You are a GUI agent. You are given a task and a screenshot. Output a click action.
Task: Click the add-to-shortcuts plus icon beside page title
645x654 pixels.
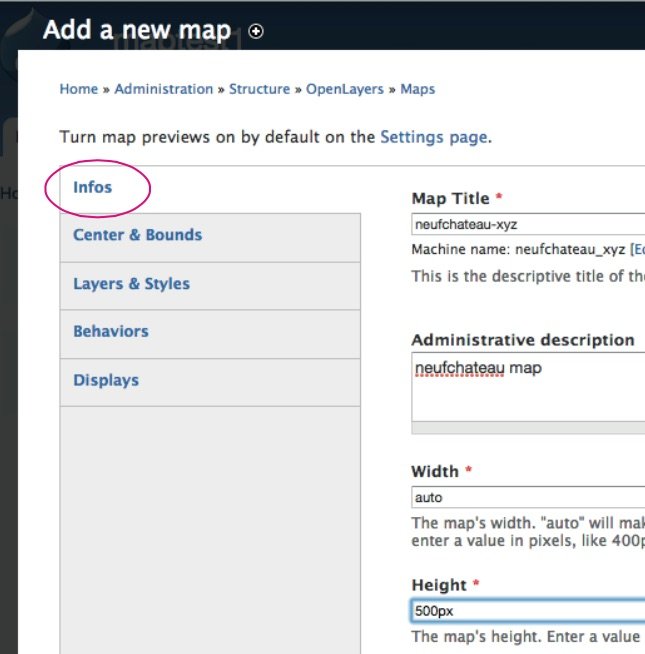(256, 31)
